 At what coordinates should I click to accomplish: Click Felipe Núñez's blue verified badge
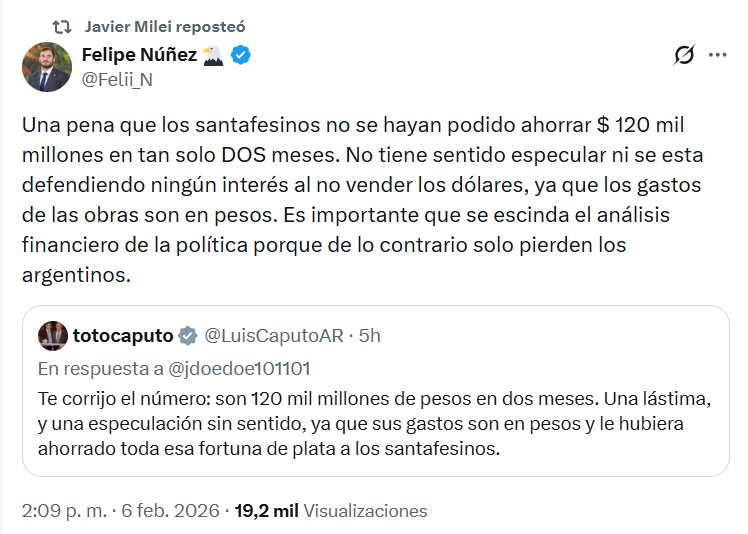coord(241,56)
